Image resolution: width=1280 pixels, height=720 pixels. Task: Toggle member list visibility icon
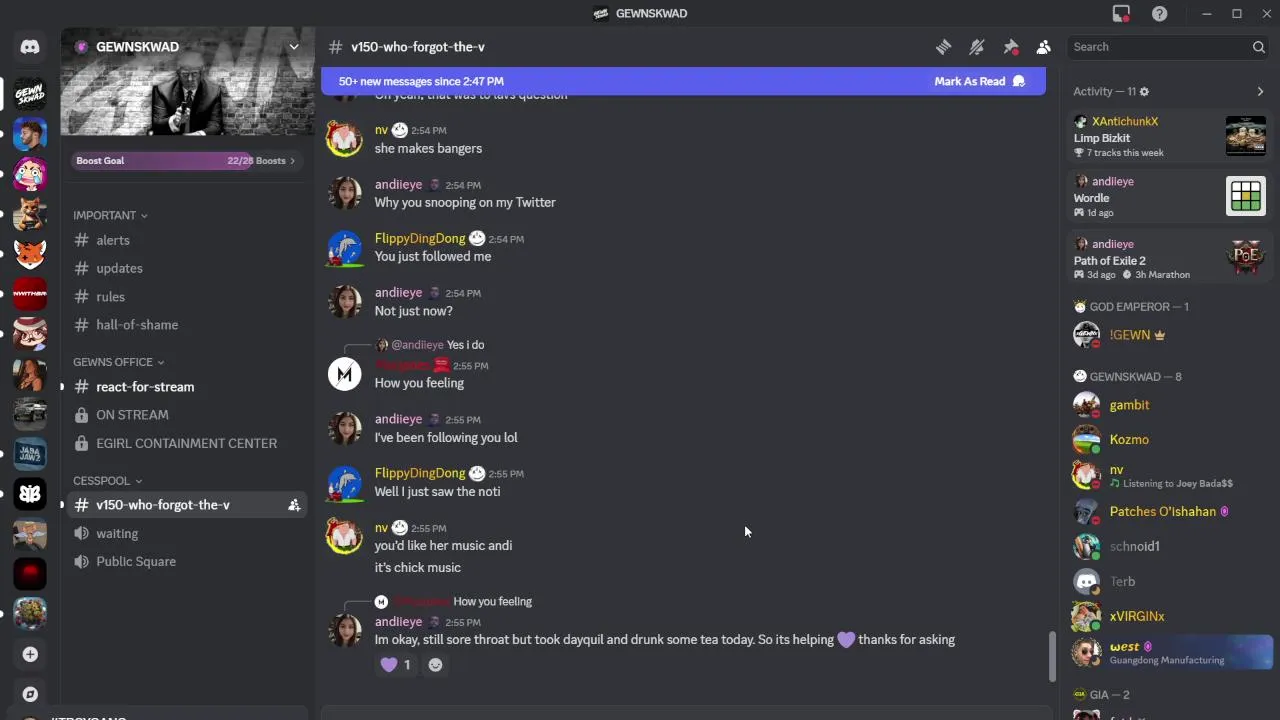1044,47
